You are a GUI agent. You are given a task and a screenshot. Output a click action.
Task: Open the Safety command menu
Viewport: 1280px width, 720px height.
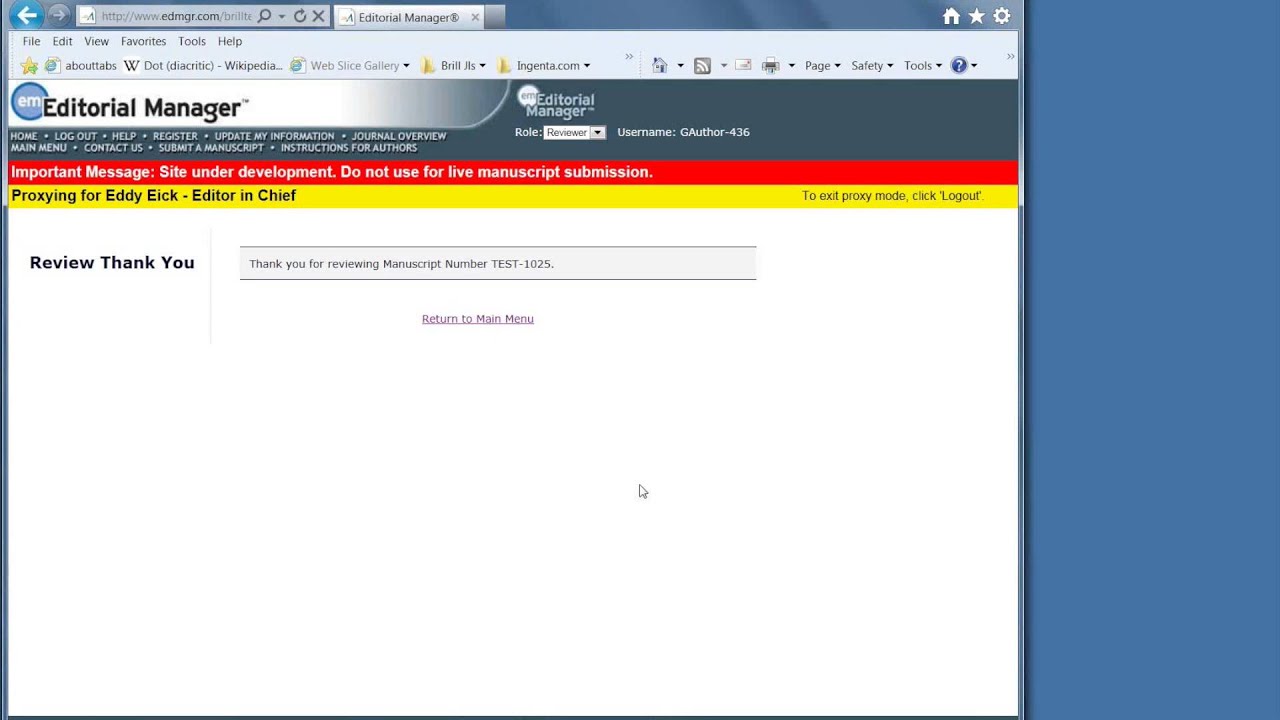tap(872, 66)
